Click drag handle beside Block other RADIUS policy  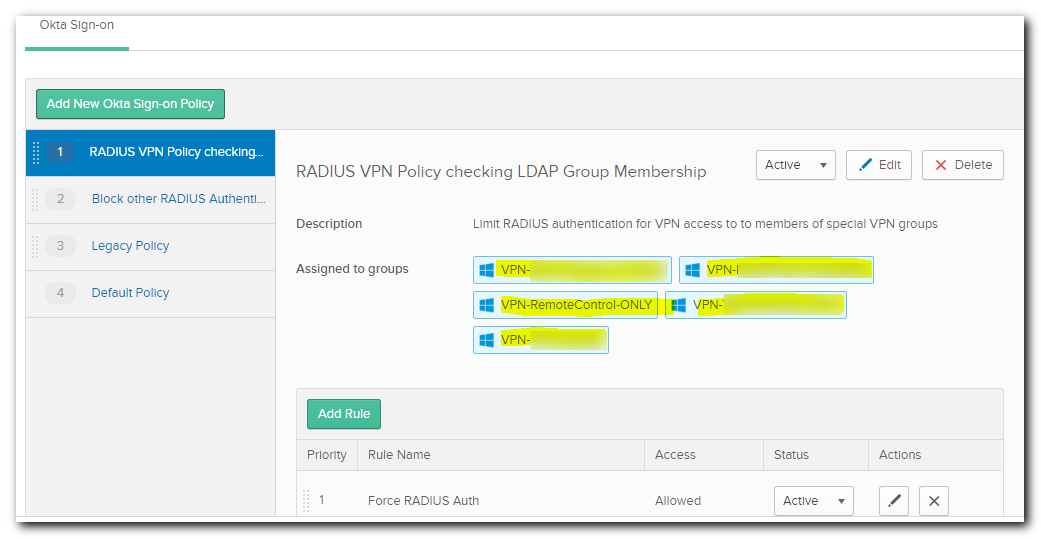tap(35, 199)
